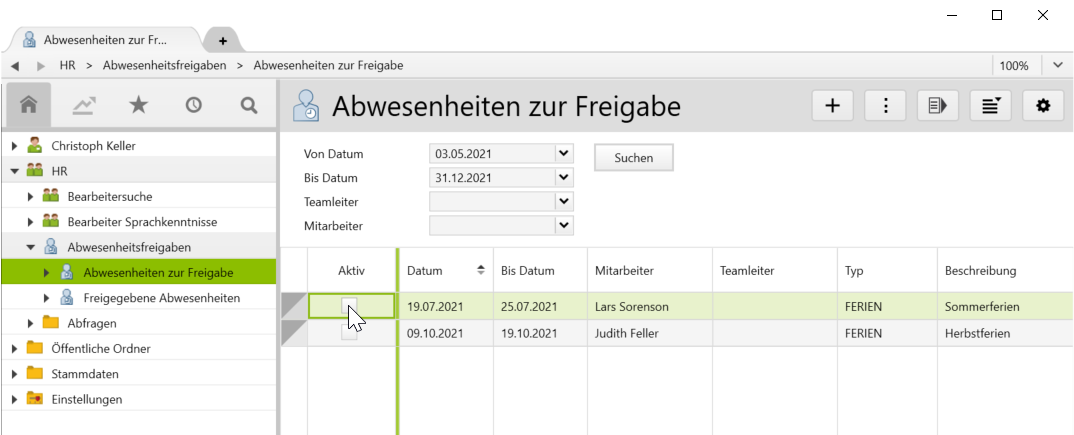This screenshot has height=435, width=1074.
Task: Tick Aktiv checkbox for Lars Sorenson
Action: pyautogui.click(x=349, y=306)
